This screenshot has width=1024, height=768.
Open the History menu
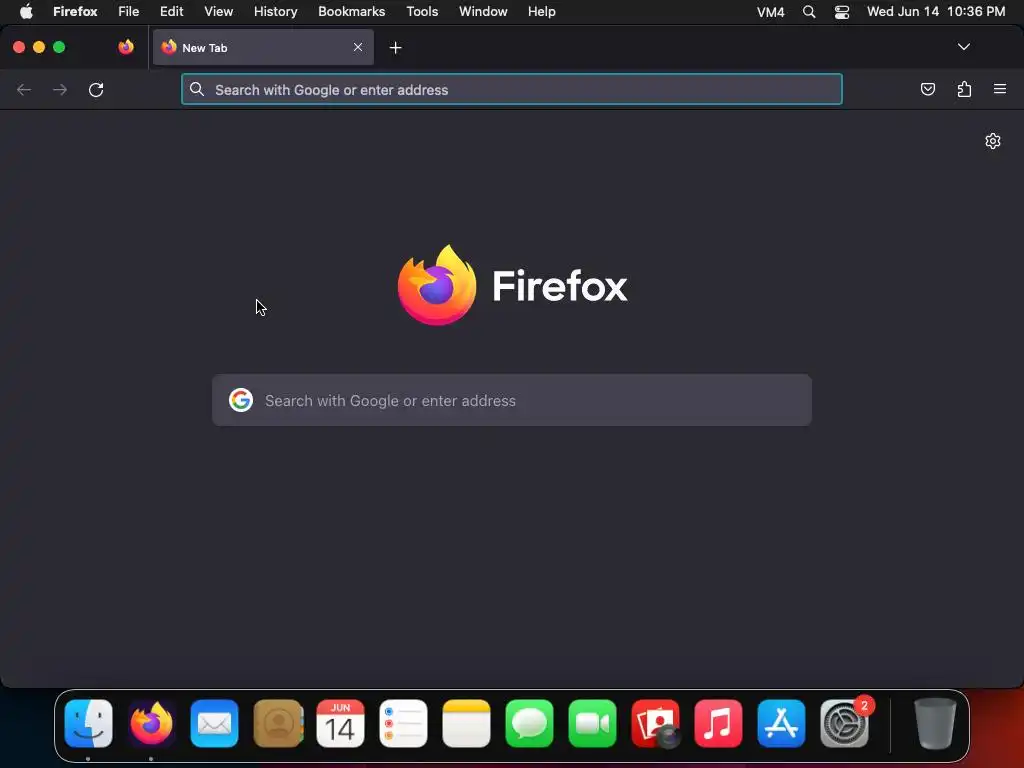pos(276,12)
